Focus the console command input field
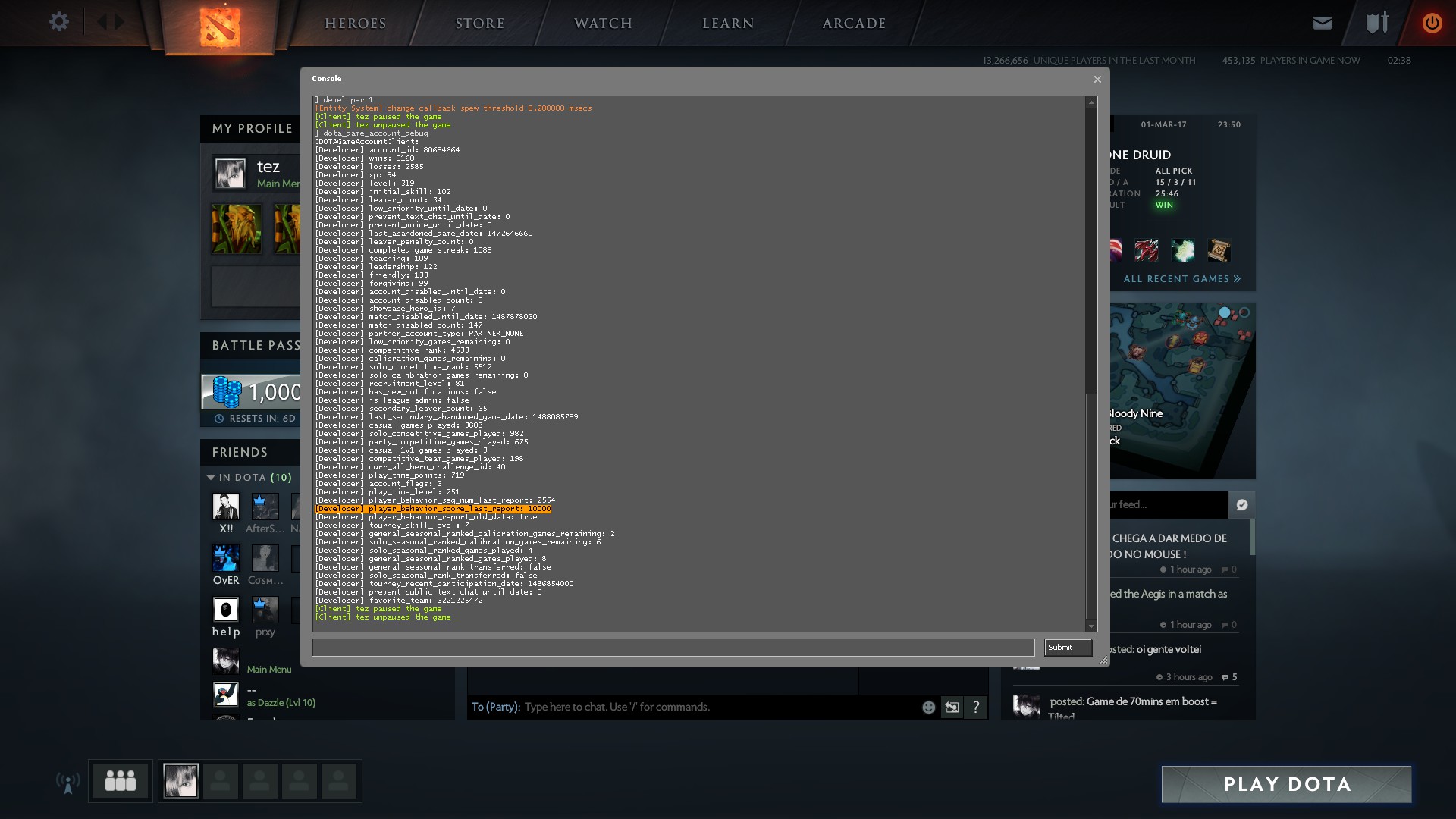Viewport: 1456px width, 819px height. click(x=673, y=647)
